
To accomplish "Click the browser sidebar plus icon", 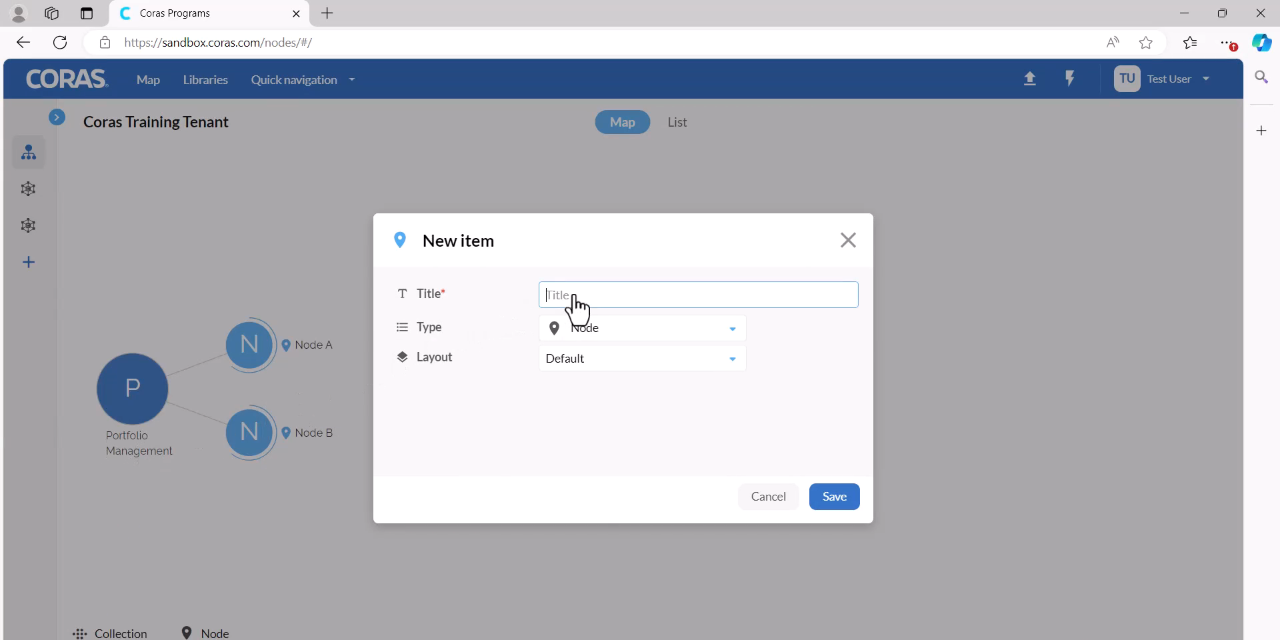I will [1262, 131].
